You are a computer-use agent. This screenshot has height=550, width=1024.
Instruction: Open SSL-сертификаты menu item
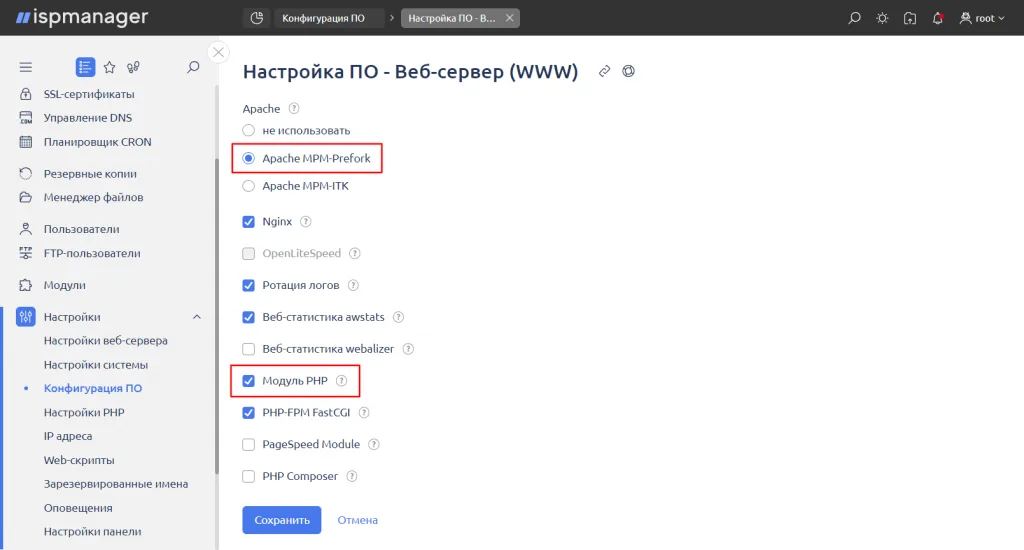89,94
